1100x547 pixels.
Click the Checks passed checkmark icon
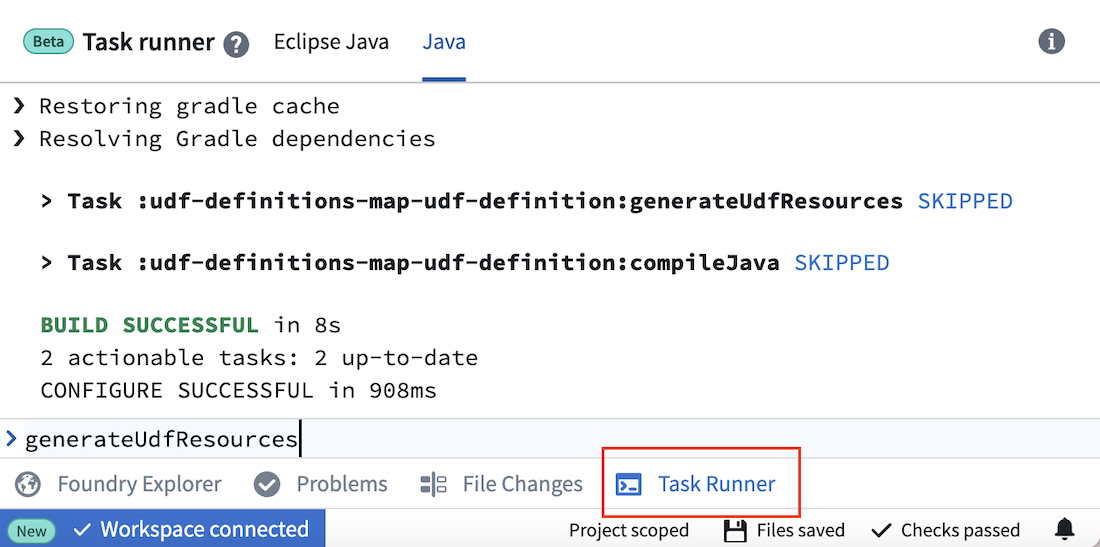881,529
